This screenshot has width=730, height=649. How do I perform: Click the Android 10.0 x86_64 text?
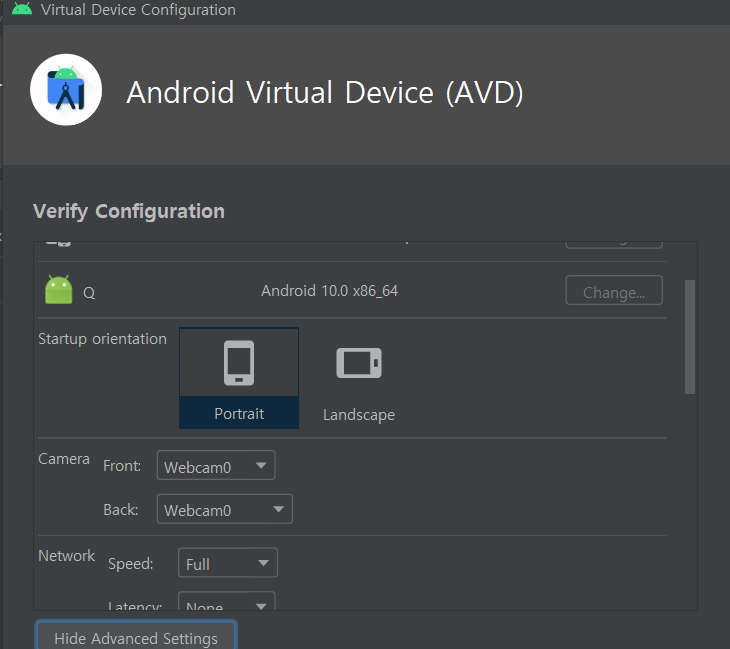pyautogui.click(x=330, y=291)
